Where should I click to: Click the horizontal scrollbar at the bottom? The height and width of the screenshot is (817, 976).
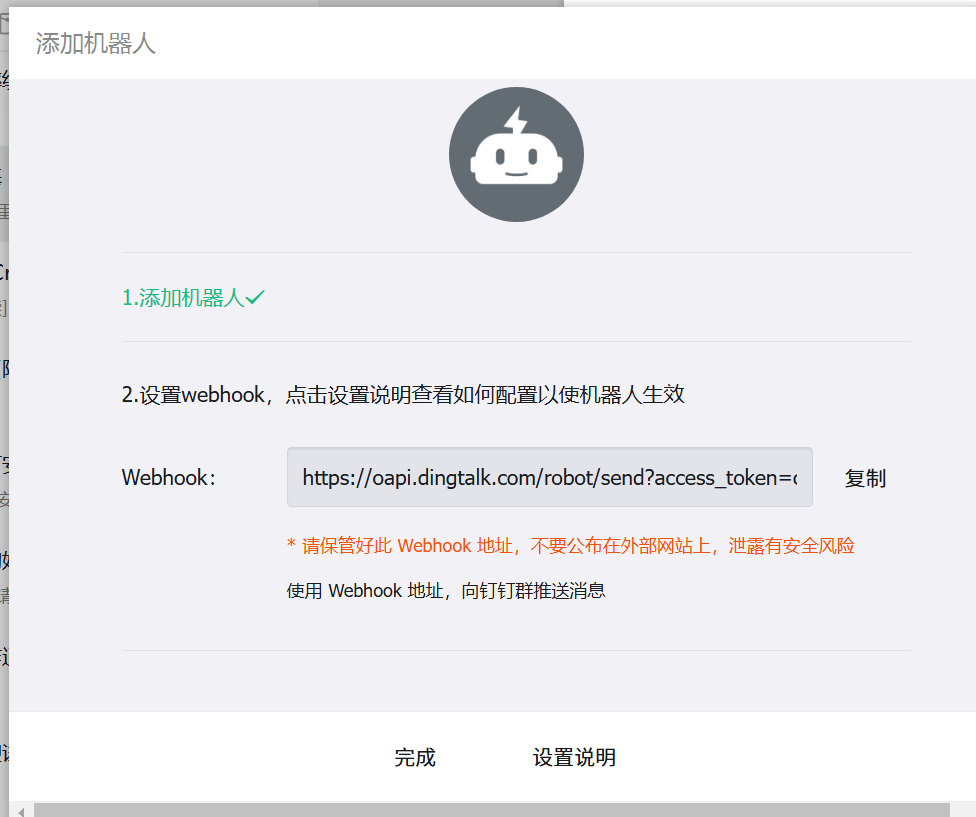point(492,810)
